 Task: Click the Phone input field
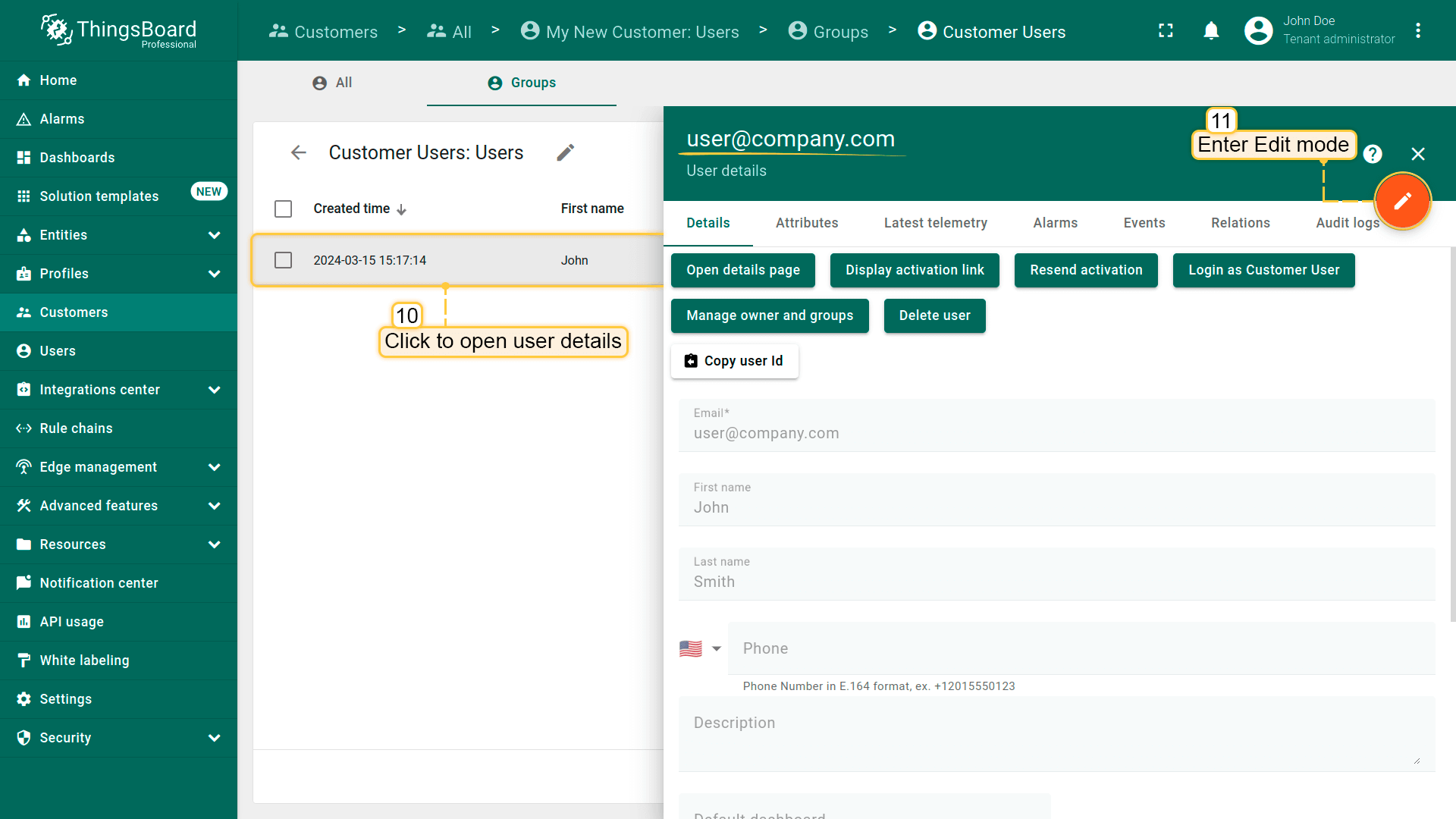(x=1081, y=649)
